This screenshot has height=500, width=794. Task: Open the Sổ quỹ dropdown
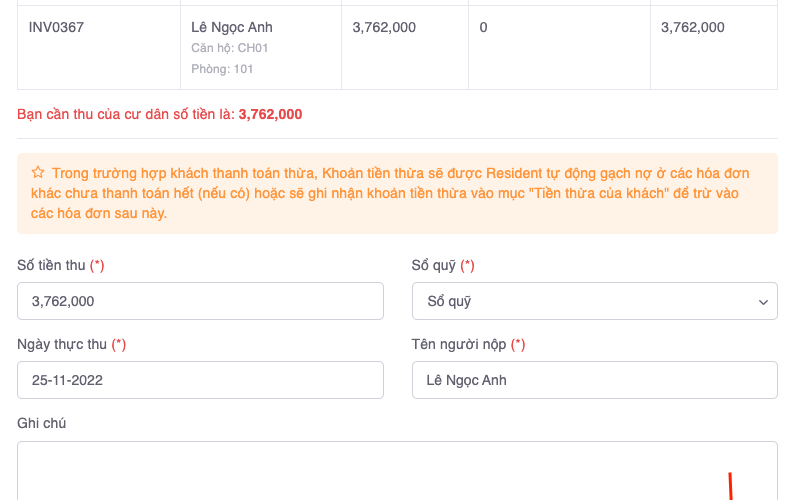(x=594, y=301)
